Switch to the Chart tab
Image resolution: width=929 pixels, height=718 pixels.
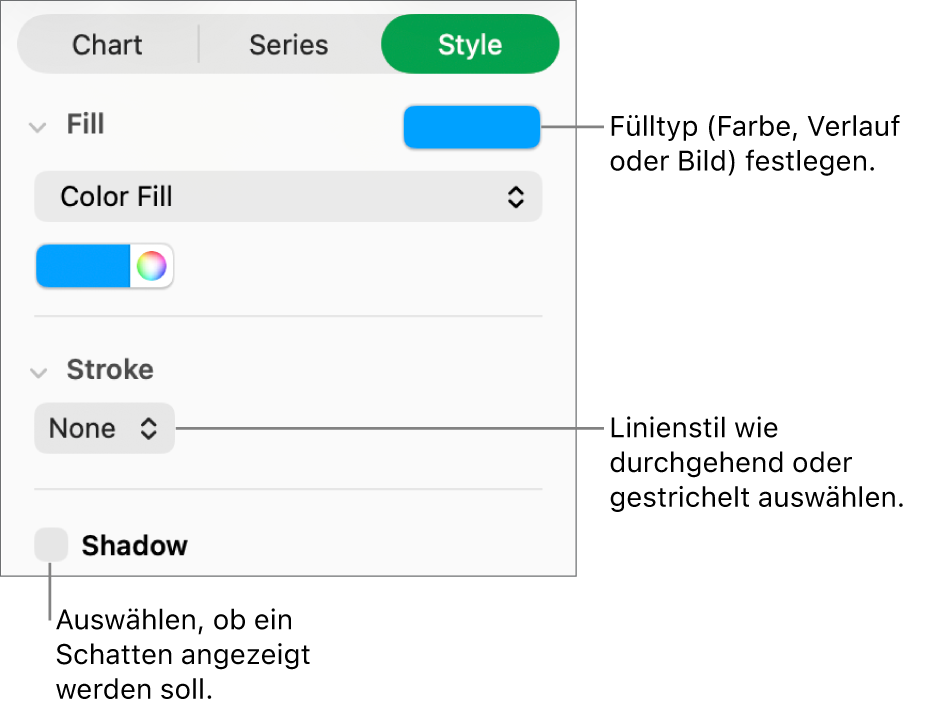click(107, 45)
